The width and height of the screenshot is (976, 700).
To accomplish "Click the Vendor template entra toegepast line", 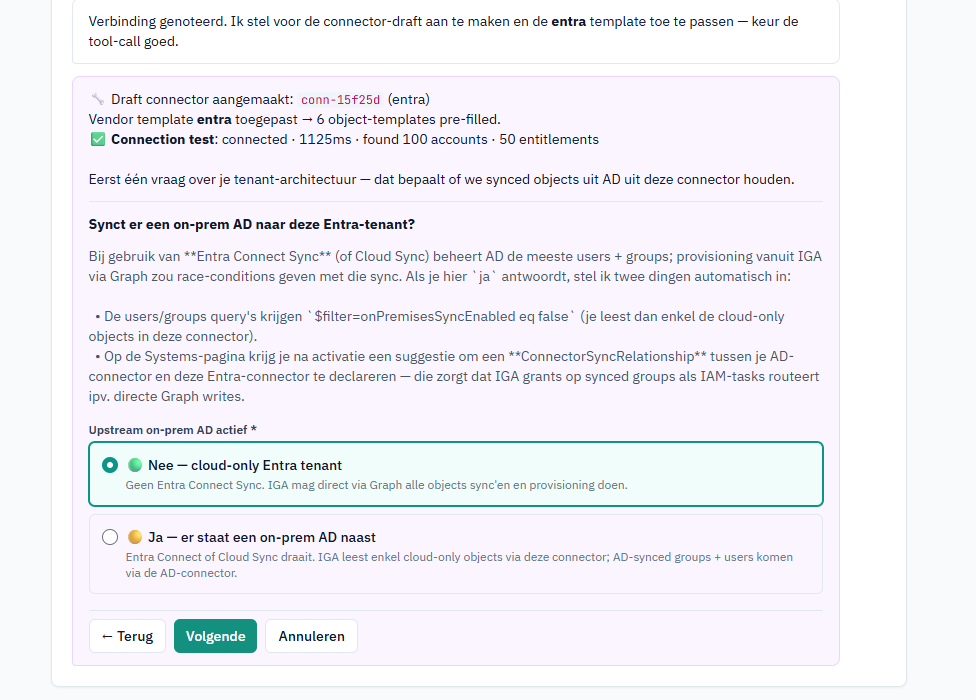I will point(294,119).
